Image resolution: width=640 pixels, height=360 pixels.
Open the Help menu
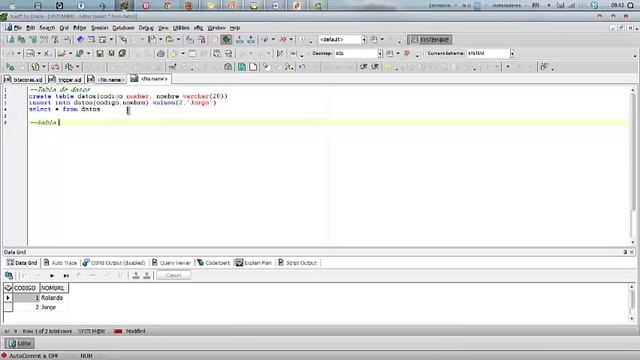235,28
